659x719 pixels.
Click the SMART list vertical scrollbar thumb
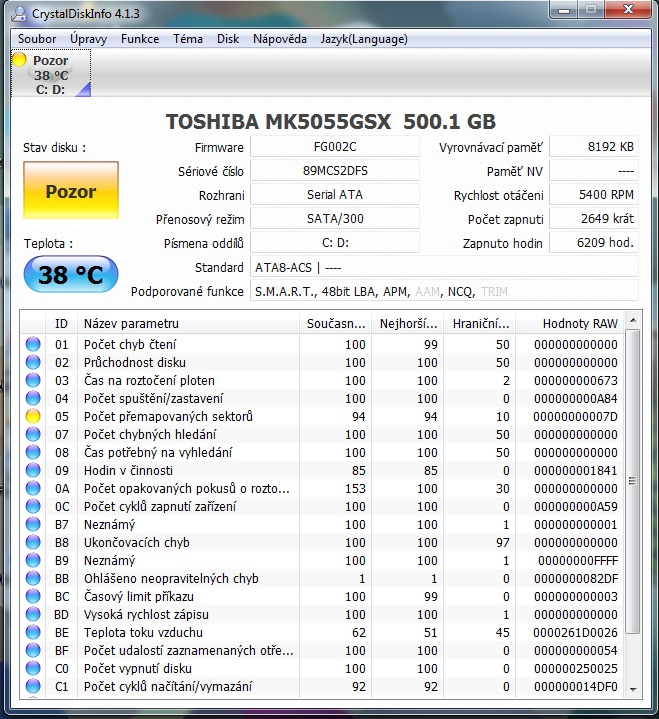[x=633, y=481]
